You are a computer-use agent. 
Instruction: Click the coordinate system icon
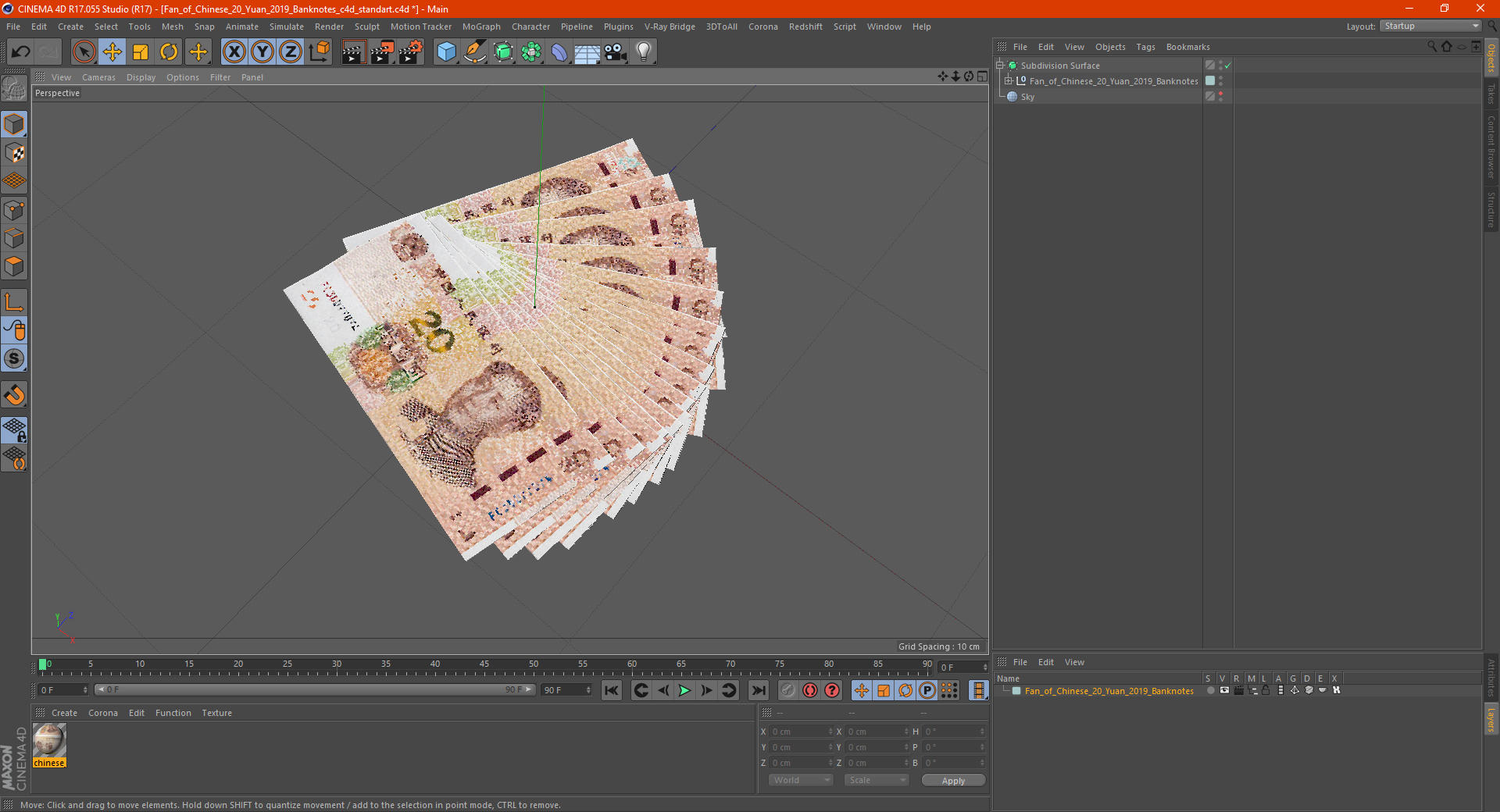(319, 52)
